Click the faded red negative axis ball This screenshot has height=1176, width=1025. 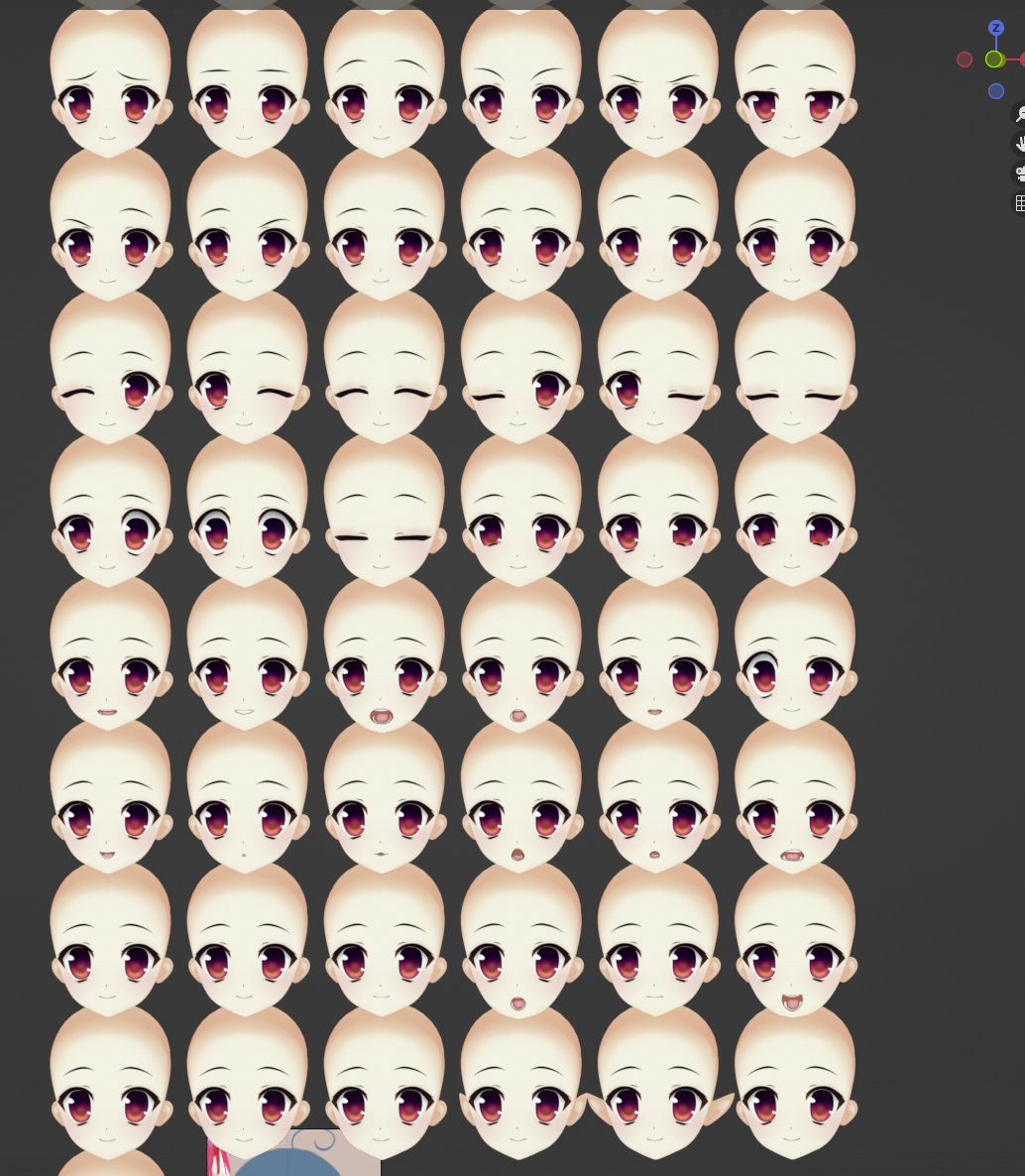tap(965, 59)
